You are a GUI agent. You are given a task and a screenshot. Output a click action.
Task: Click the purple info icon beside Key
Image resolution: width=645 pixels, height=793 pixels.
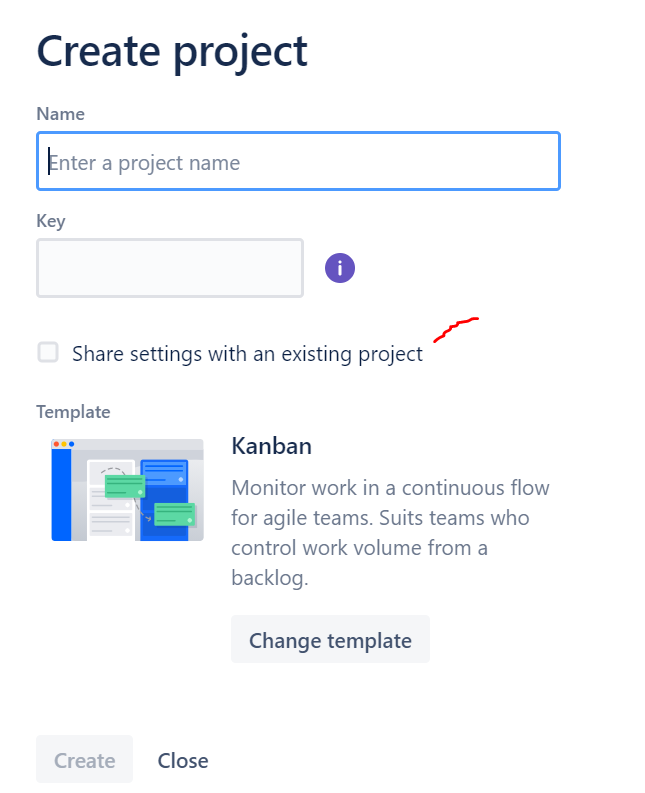(x=340, y=268)
